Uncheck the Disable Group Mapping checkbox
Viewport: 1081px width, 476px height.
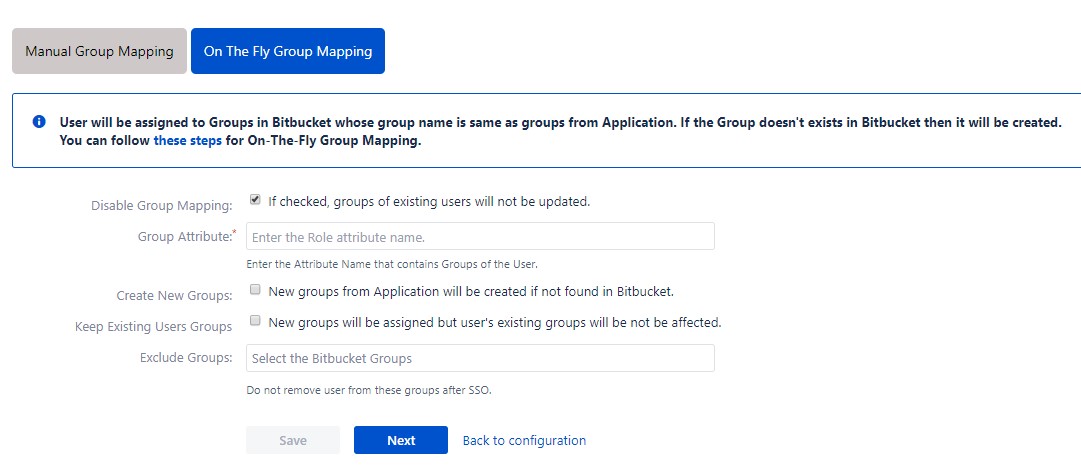point(255,200)
